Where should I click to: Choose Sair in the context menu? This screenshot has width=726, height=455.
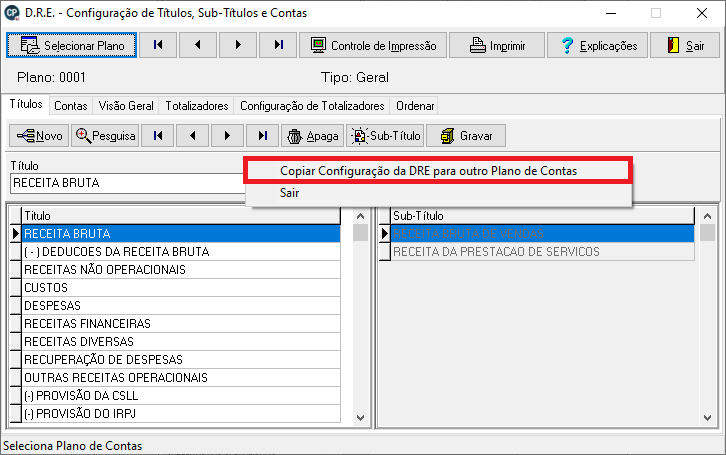coord(438,193)
